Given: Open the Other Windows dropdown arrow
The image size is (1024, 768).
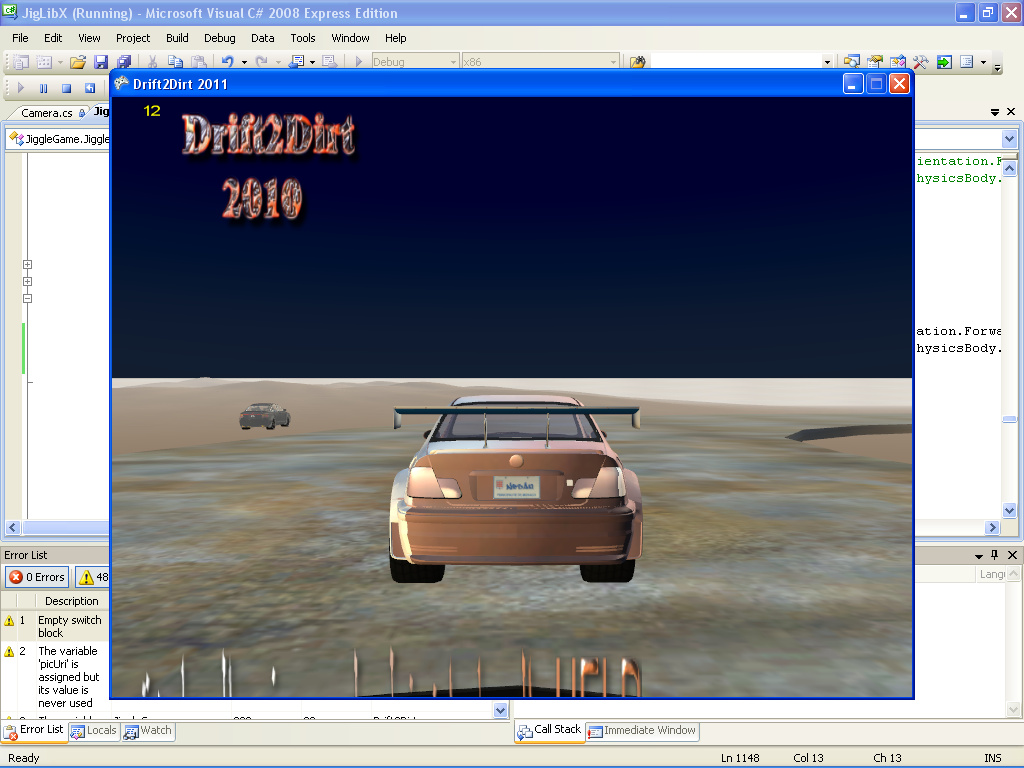Looking at the screenshot, I should pos(984,62).
